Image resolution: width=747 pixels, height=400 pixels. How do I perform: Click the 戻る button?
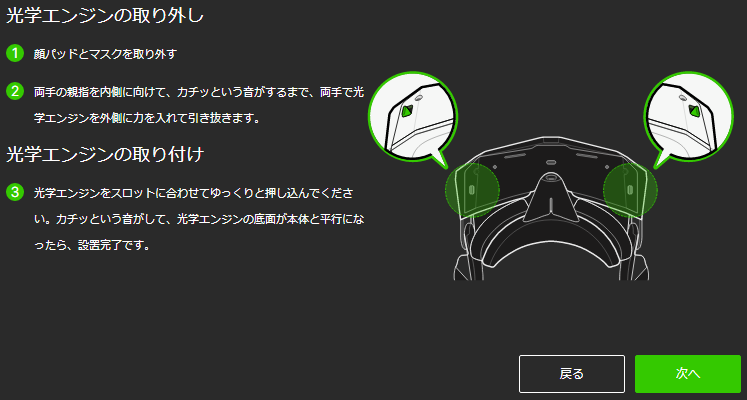(x=572, y=374)
